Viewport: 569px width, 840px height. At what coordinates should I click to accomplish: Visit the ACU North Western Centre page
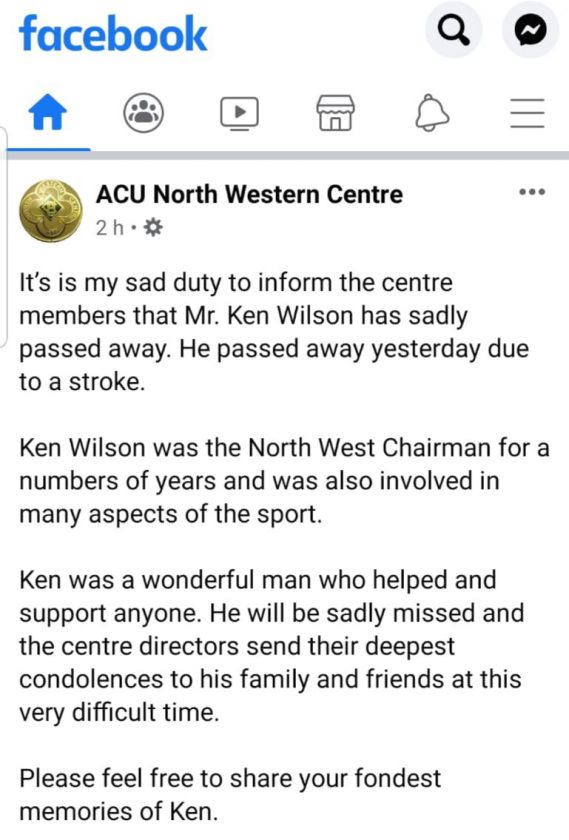(249, 194)
